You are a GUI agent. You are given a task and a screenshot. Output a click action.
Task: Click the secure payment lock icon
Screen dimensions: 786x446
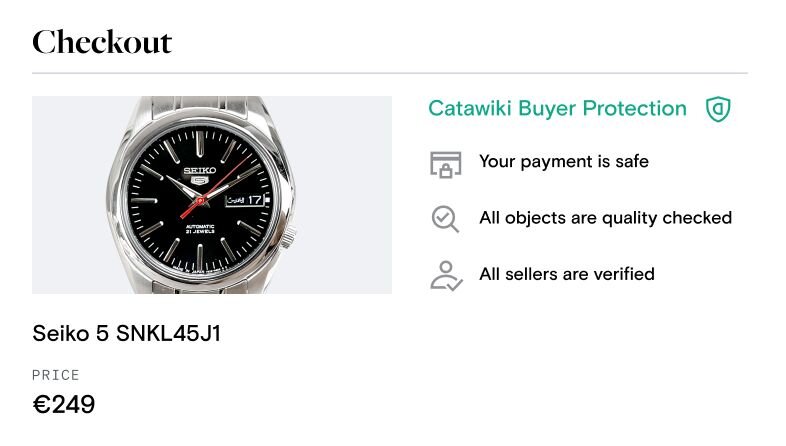click(x=445, y=162)
